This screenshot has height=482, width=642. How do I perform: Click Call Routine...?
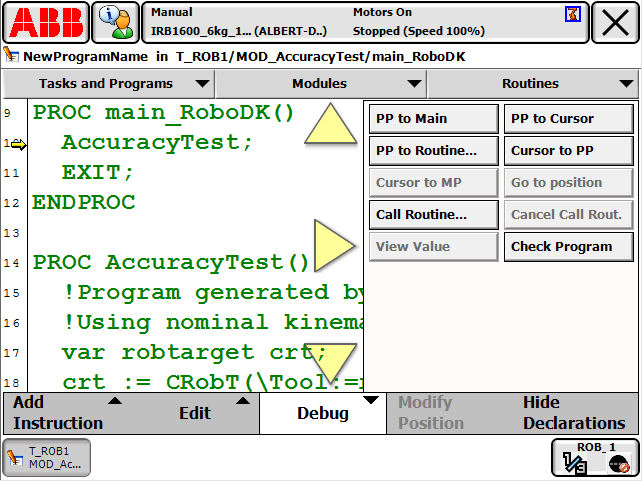point(434,215)
